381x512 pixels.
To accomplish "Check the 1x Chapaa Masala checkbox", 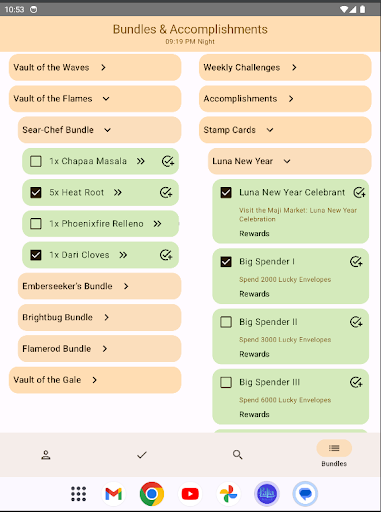I will point(36,161).
